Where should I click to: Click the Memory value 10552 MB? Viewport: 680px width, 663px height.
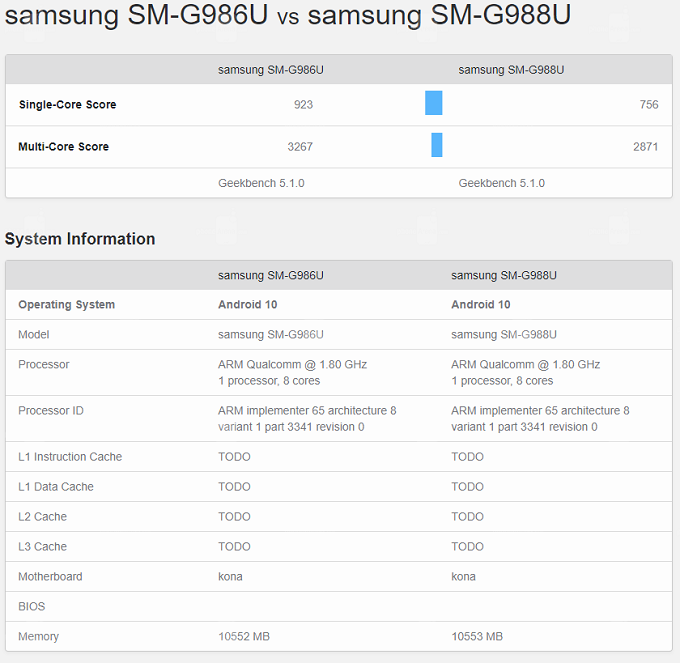244,636
